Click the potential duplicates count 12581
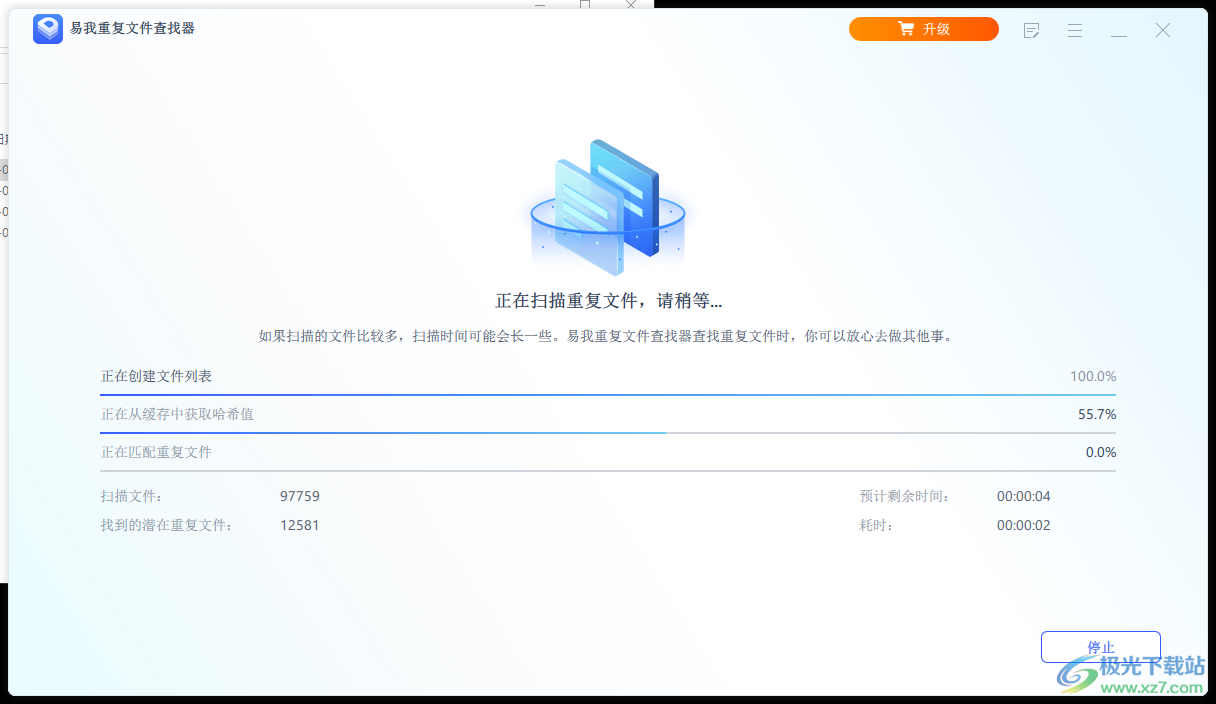Viewport: 1216px width, 704px height. pos(300,525)
